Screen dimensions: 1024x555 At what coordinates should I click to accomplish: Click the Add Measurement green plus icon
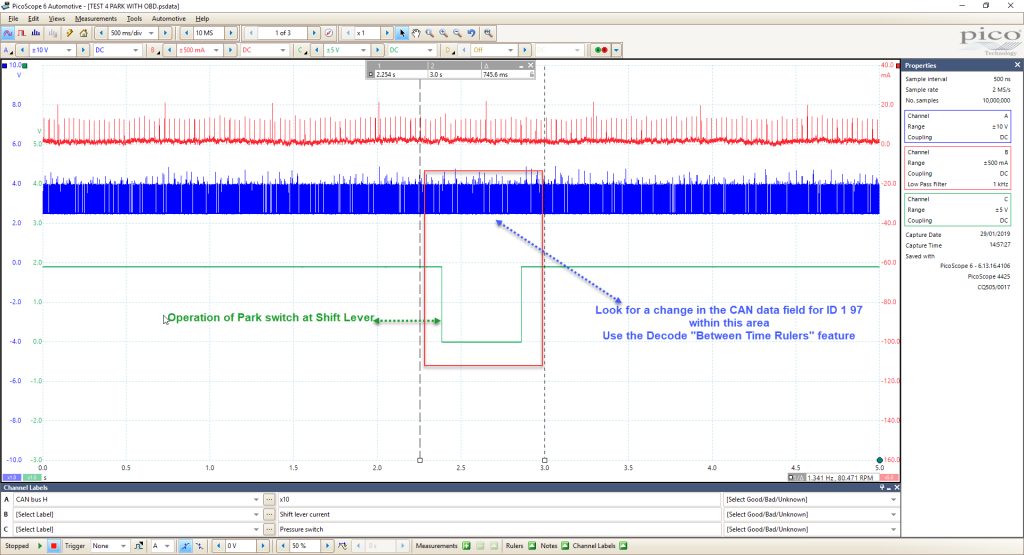click(x=466, y=546)
